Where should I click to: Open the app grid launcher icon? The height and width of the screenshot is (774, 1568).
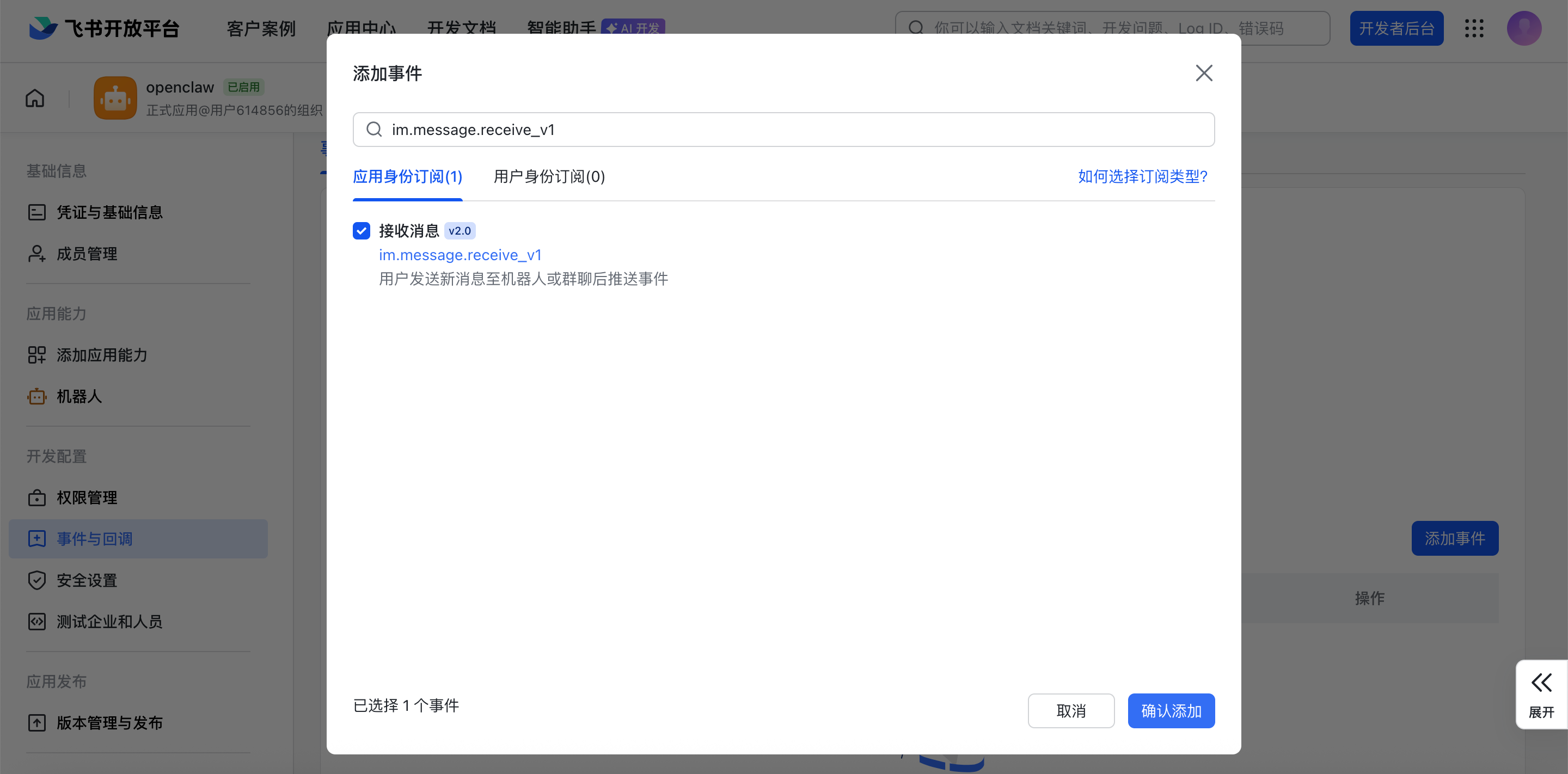click(x=1474, y=28)
